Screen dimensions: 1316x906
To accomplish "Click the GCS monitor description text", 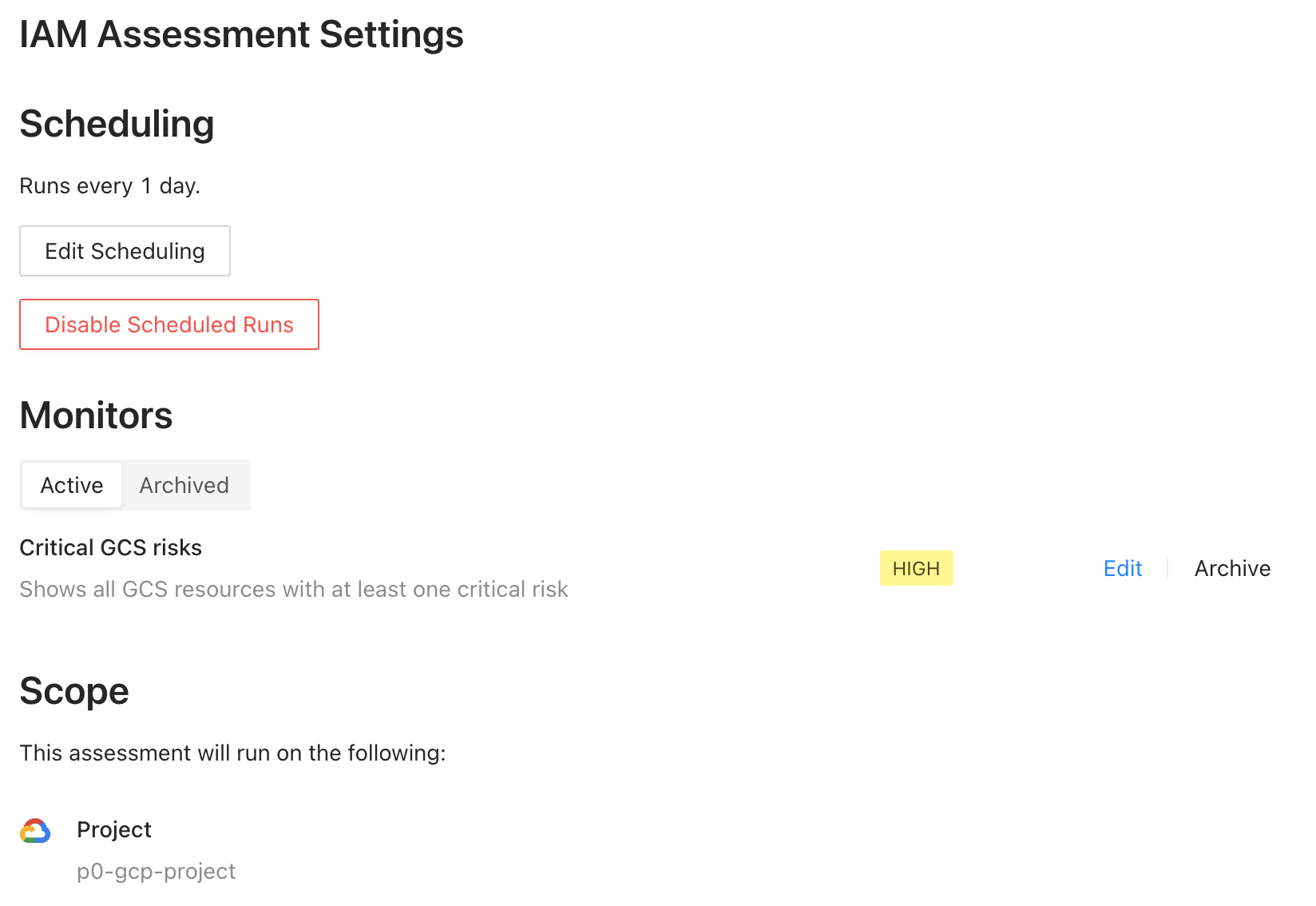I will tap(294, 589).
